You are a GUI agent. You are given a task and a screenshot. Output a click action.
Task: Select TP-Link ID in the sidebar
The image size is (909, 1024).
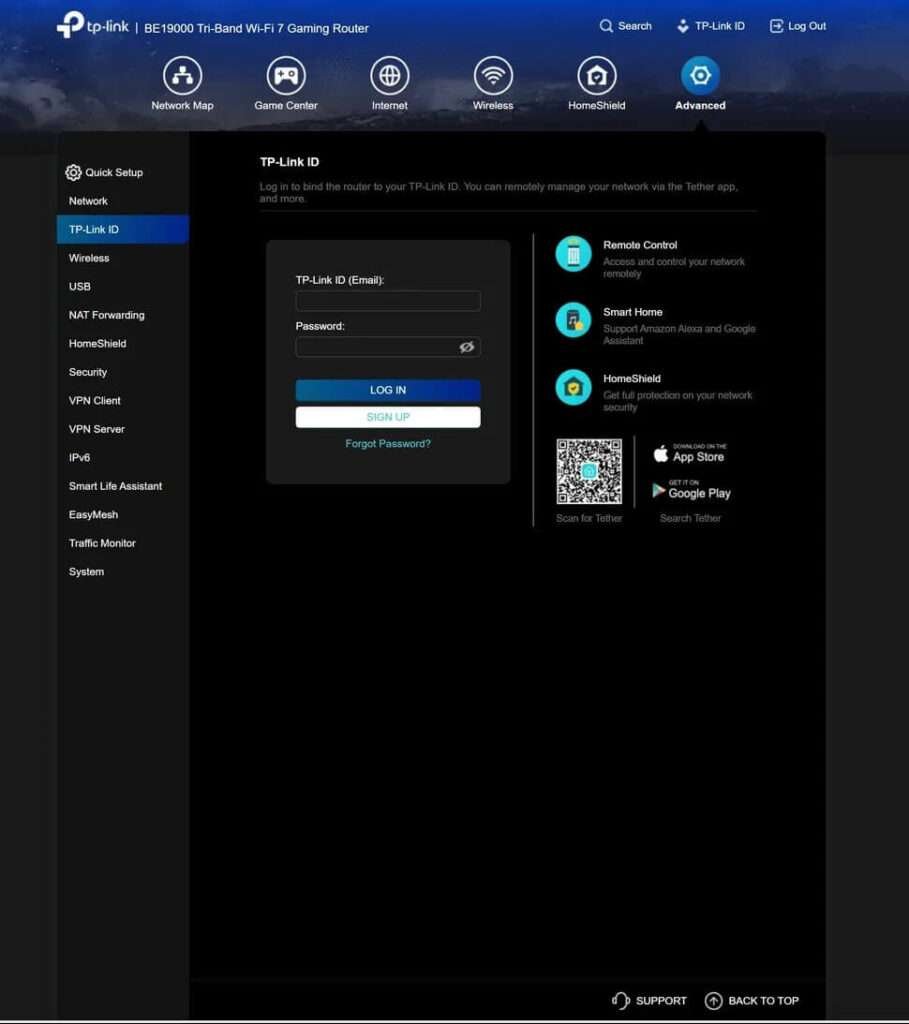[123, 229]
